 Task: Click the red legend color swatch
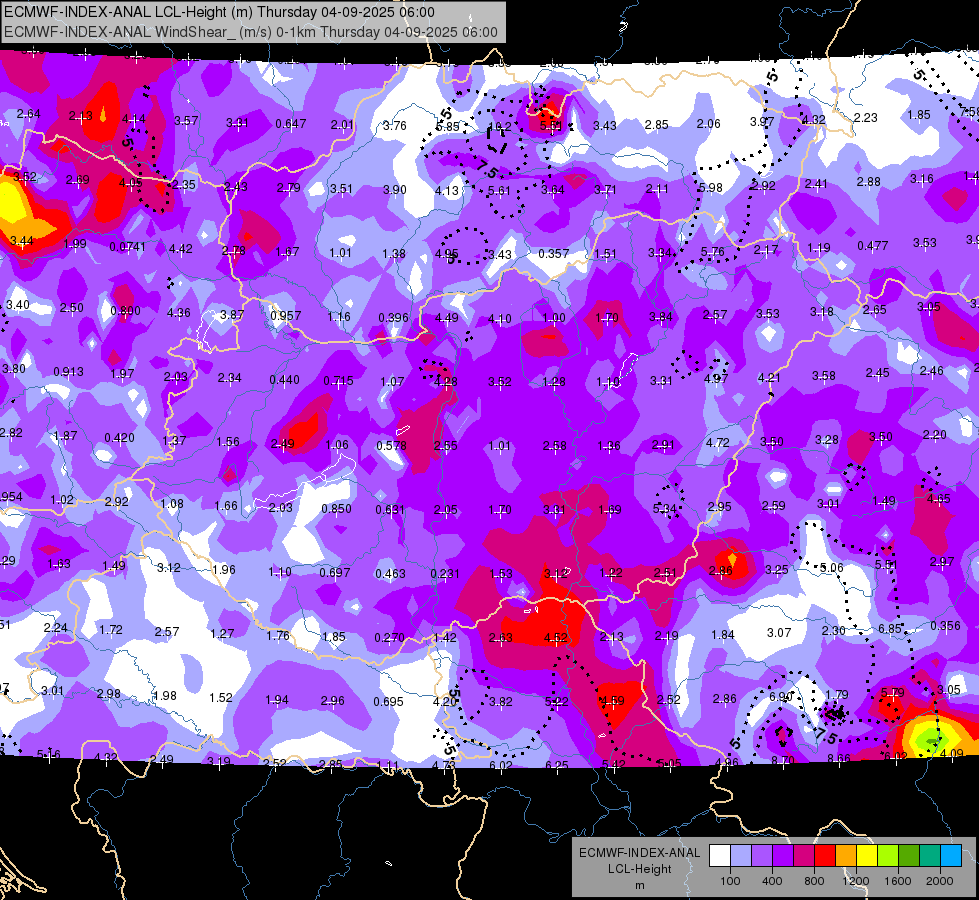coord(825,856)
